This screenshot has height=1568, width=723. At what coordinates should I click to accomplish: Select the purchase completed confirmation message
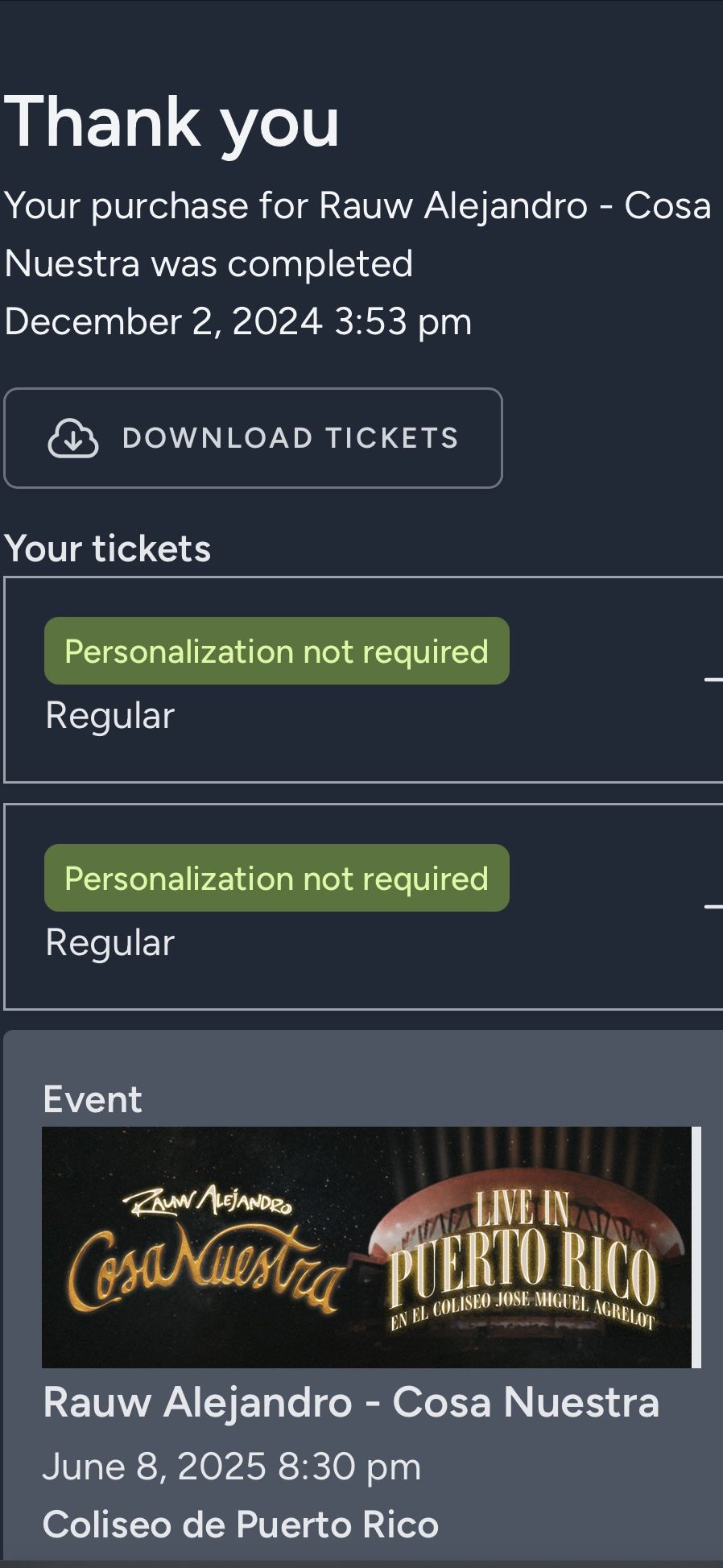pyautogui.click(x=358, y=234)
